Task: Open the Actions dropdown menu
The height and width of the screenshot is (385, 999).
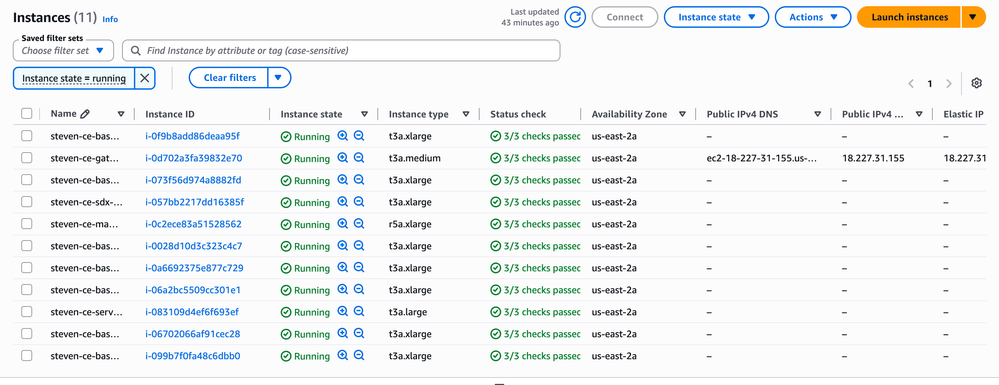Action: pos(813,17)
